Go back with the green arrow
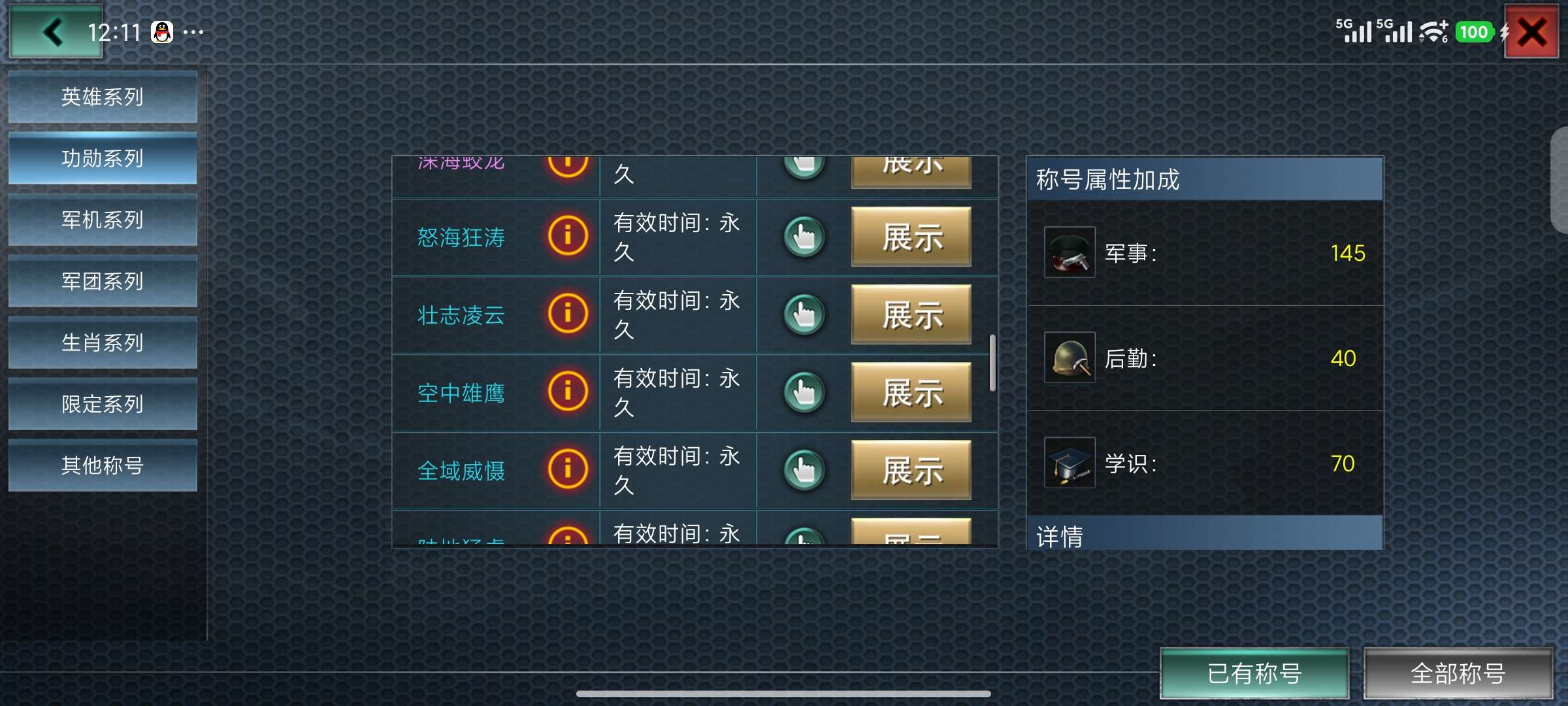 tap(56, 31)
